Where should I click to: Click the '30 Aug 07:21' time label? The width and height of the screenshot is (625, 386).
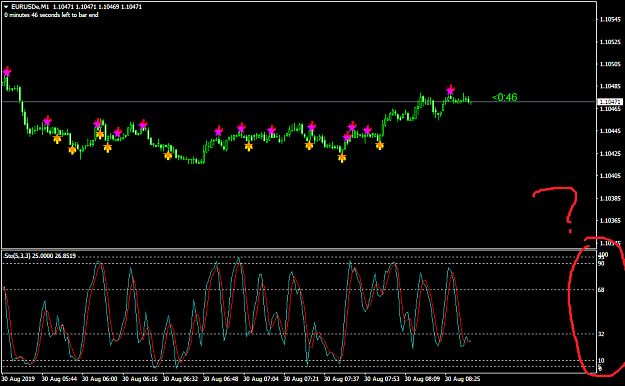301,379
